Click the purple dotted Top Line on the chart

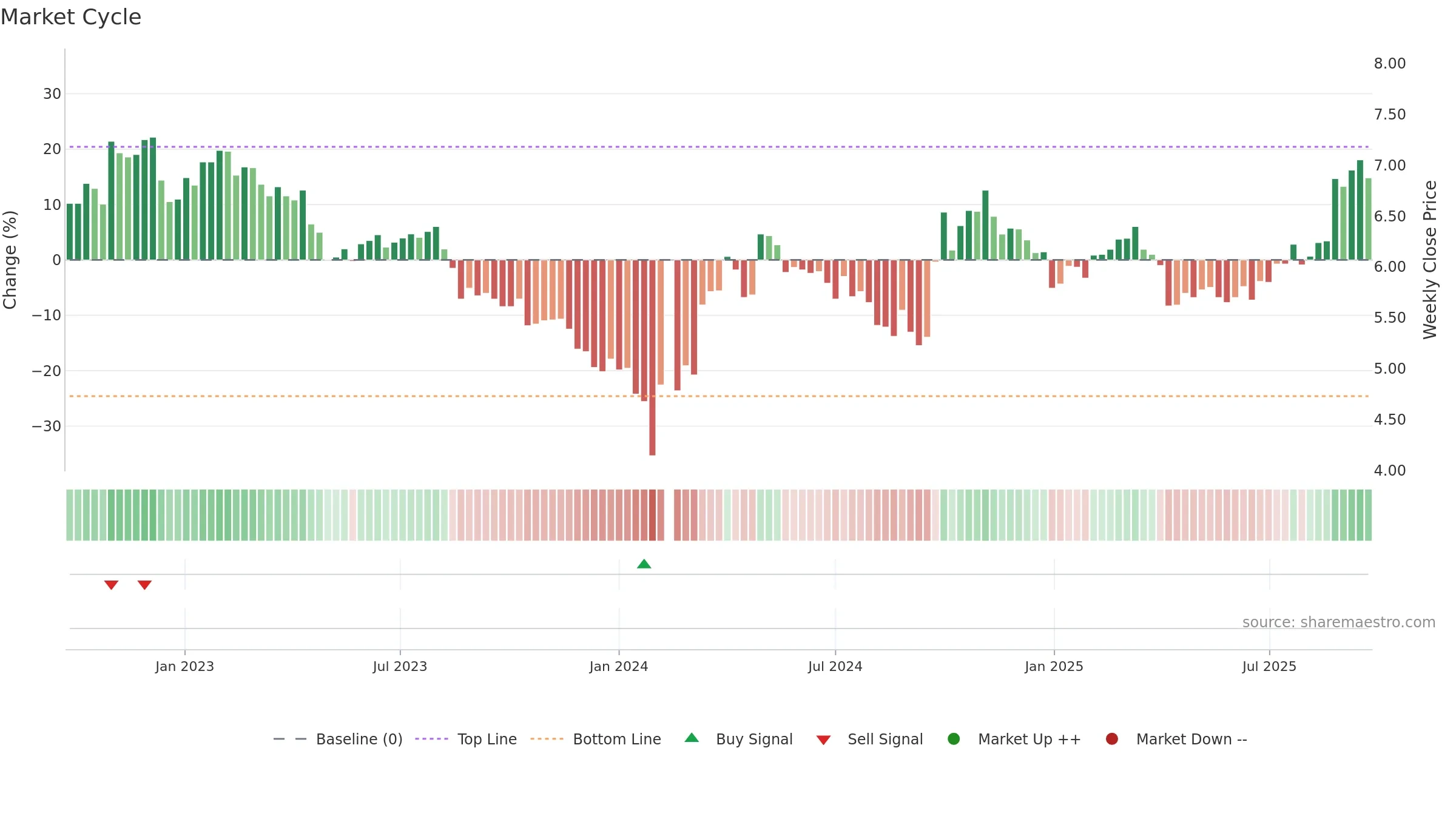click(x=719, y=147)
